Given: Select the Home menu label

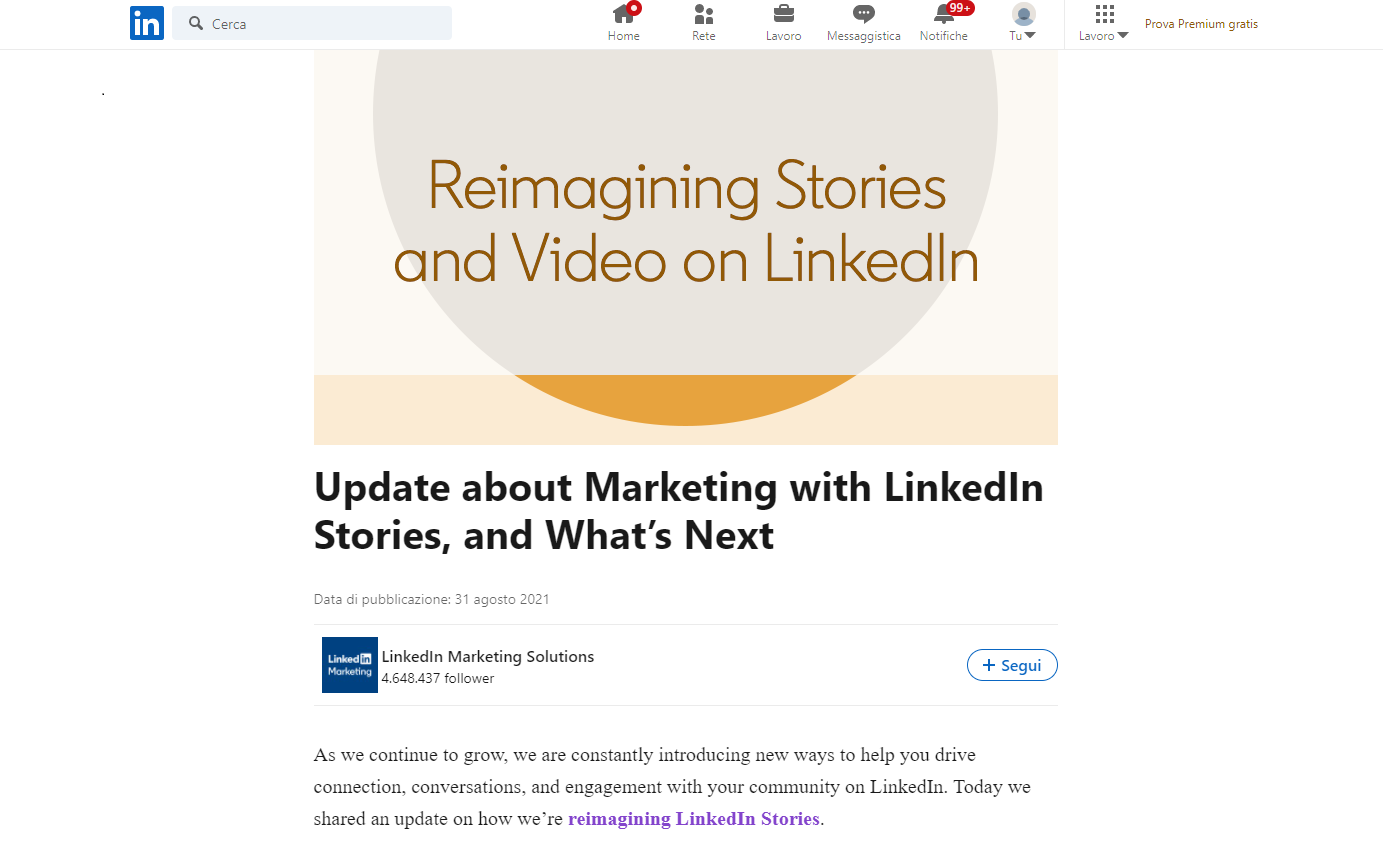Looking at the screenshot, I should pos(624,36).
